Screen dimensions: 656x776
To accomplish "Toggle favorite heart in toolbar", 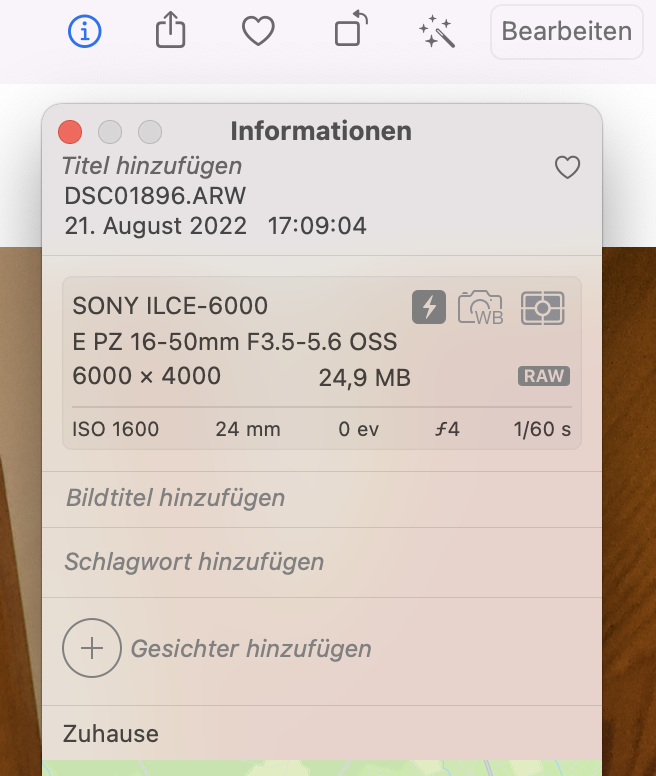I will (x=258, y=32).
